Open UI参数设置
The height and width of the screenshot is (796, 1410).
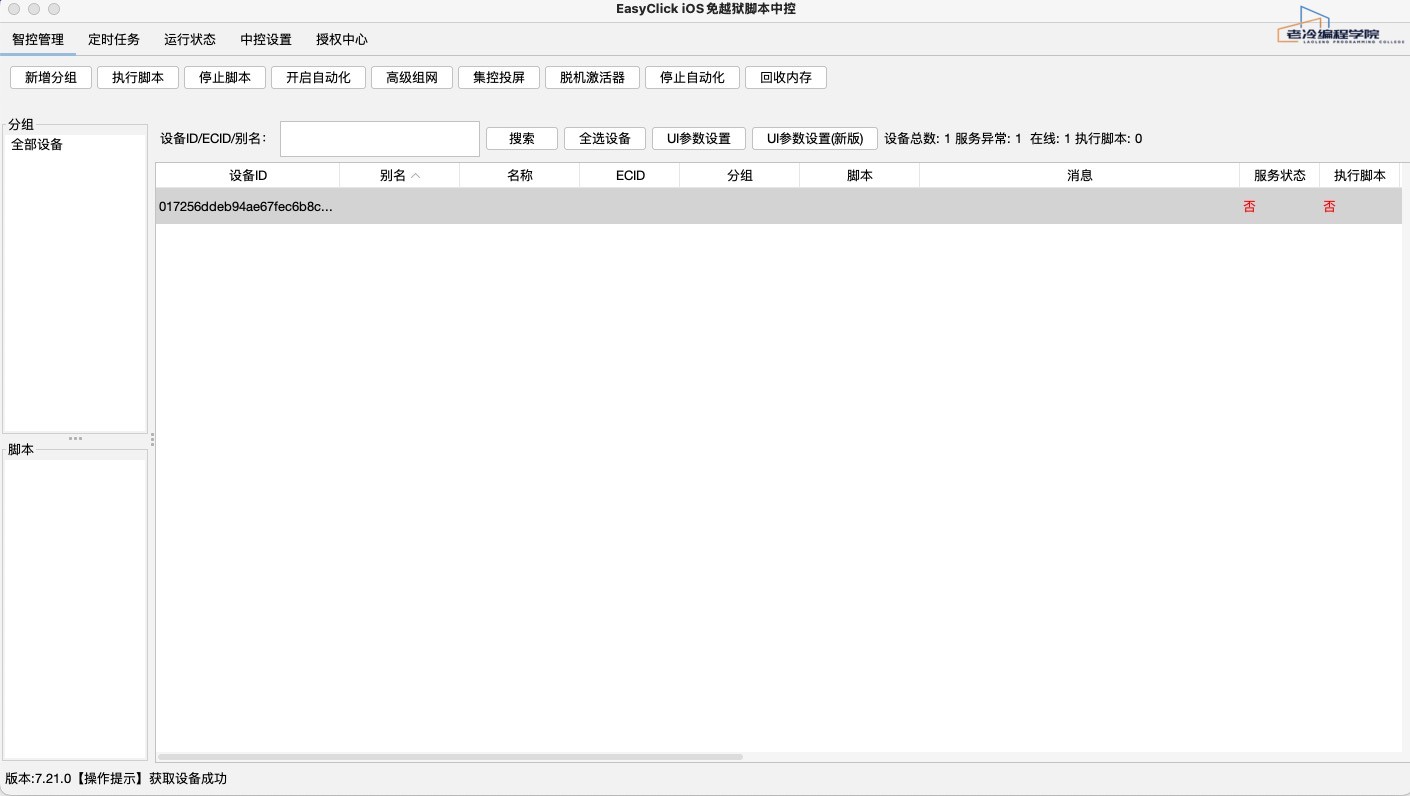(x=699, y=139)
